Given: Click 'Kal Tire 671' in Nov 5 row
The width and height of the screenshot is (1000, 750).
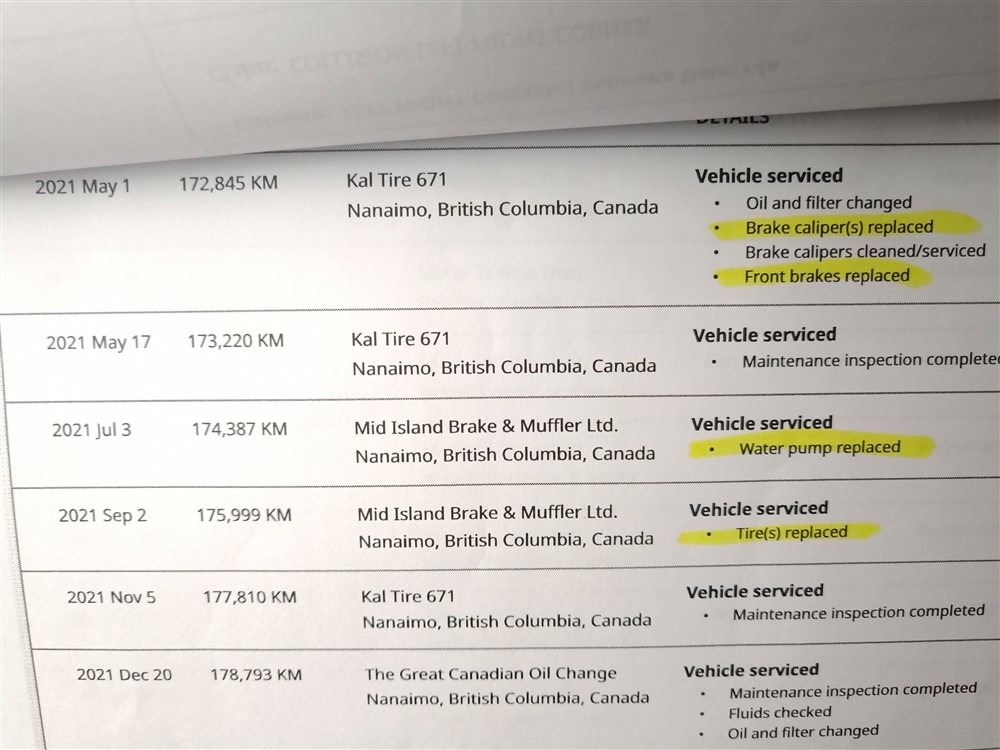Looking at the screenshot, I should [x=408, y=596].
